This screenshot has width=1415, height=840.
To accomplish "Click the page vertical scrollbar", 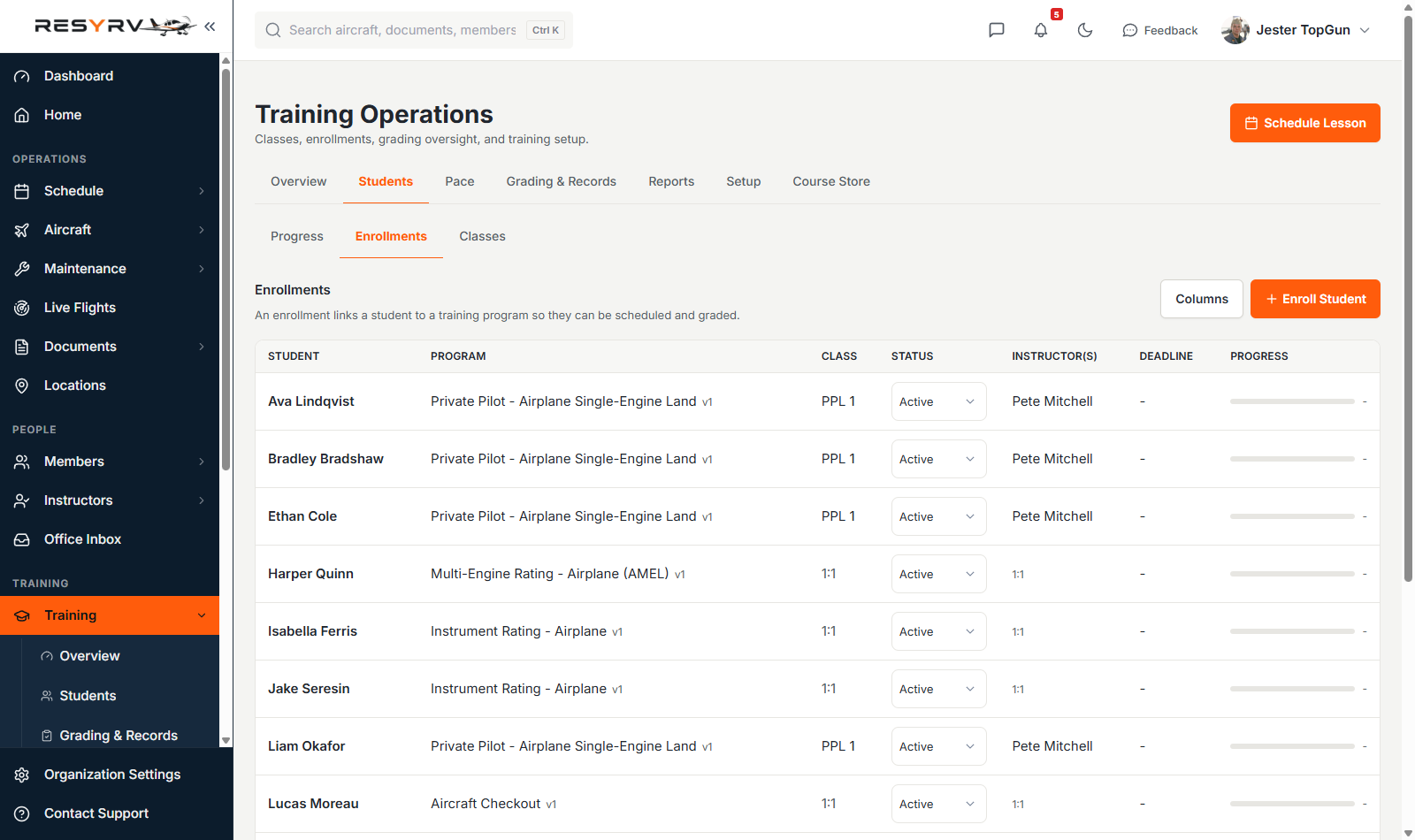I will [x=1408, y=297].
